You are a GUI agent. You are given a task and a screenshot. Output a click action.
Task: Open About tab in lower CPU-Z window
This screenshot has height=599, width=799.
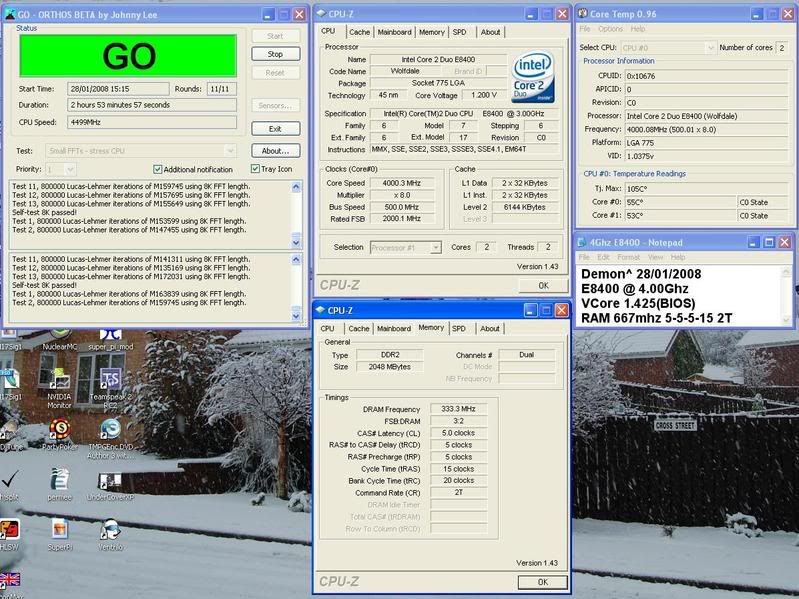[490, 329]
